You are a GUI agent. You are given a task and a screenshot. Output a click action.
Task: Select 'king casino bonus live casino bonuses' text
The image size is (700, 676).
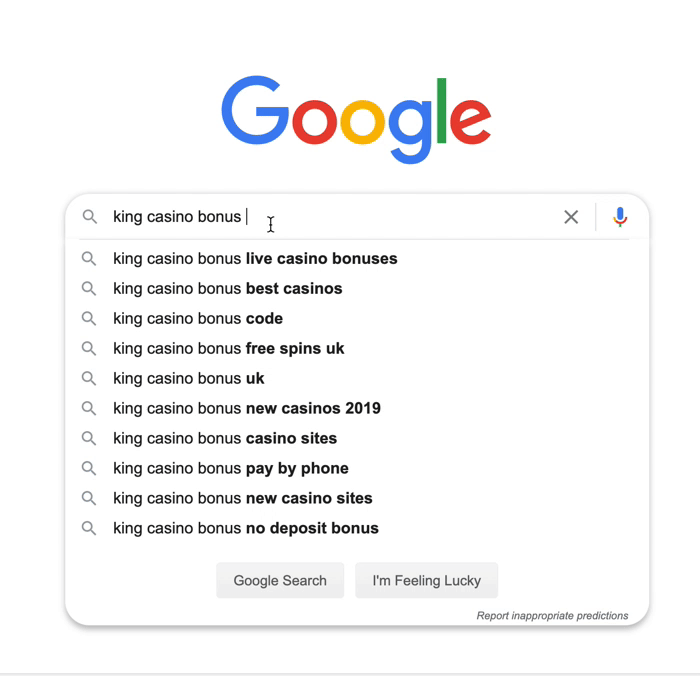(255, 259)
